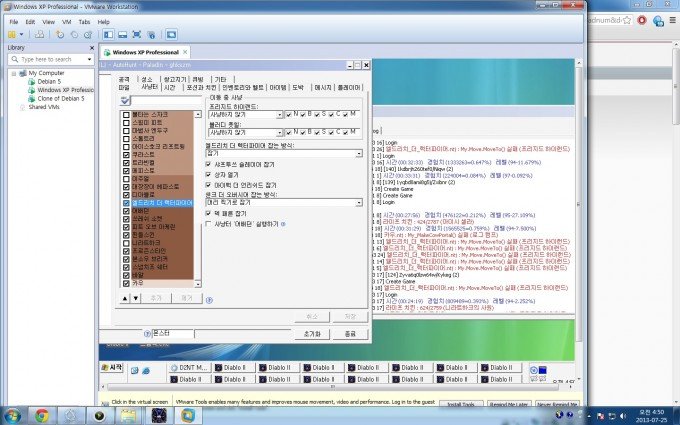The height and width of the screenshot is (425, 680).
Task: Open the 블러디 풋힐 hunting mode dropdown
Action: coord(279,132)
